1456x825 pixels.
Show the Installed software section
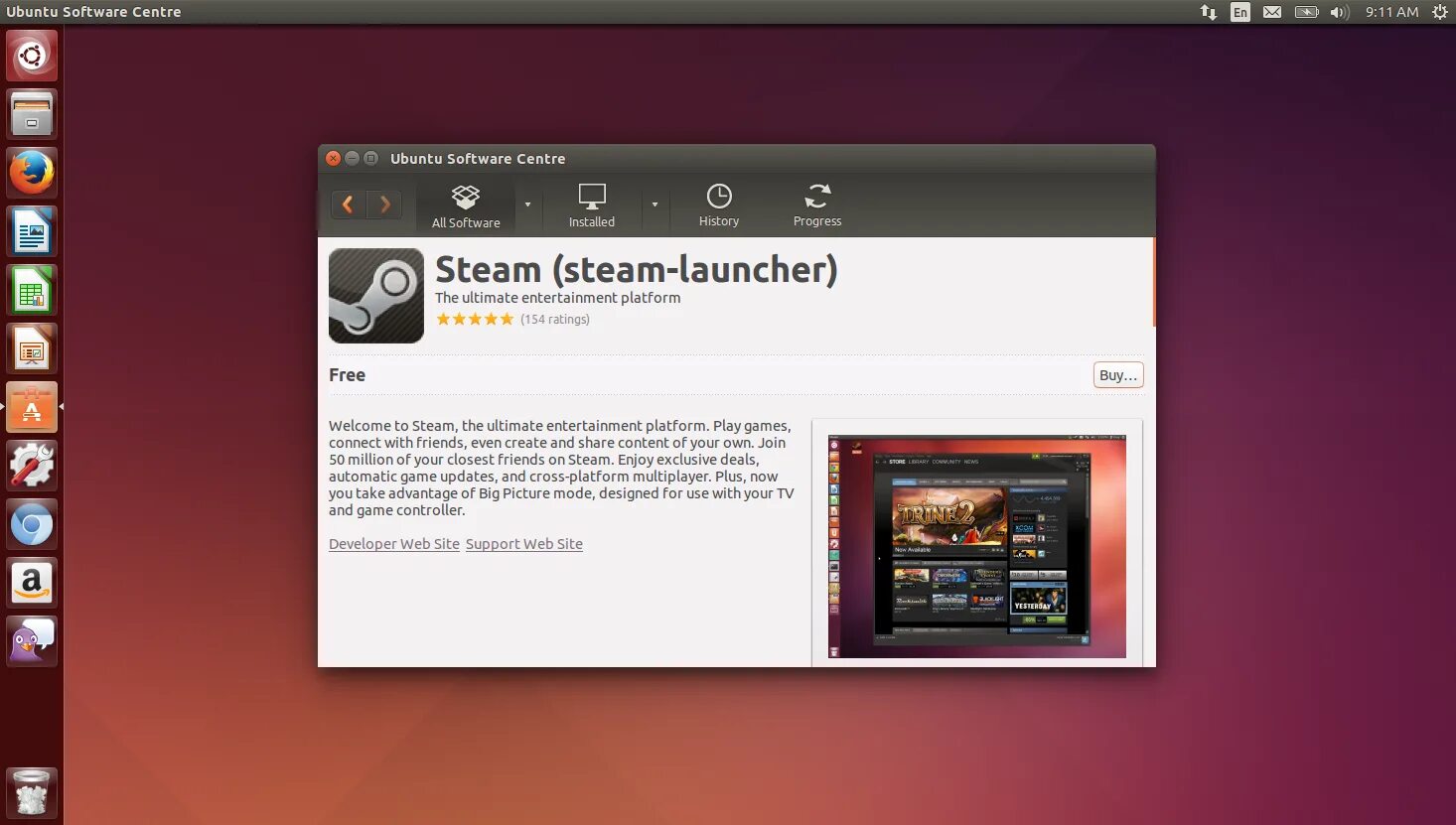pyautogui.click(x=592, y=206)
